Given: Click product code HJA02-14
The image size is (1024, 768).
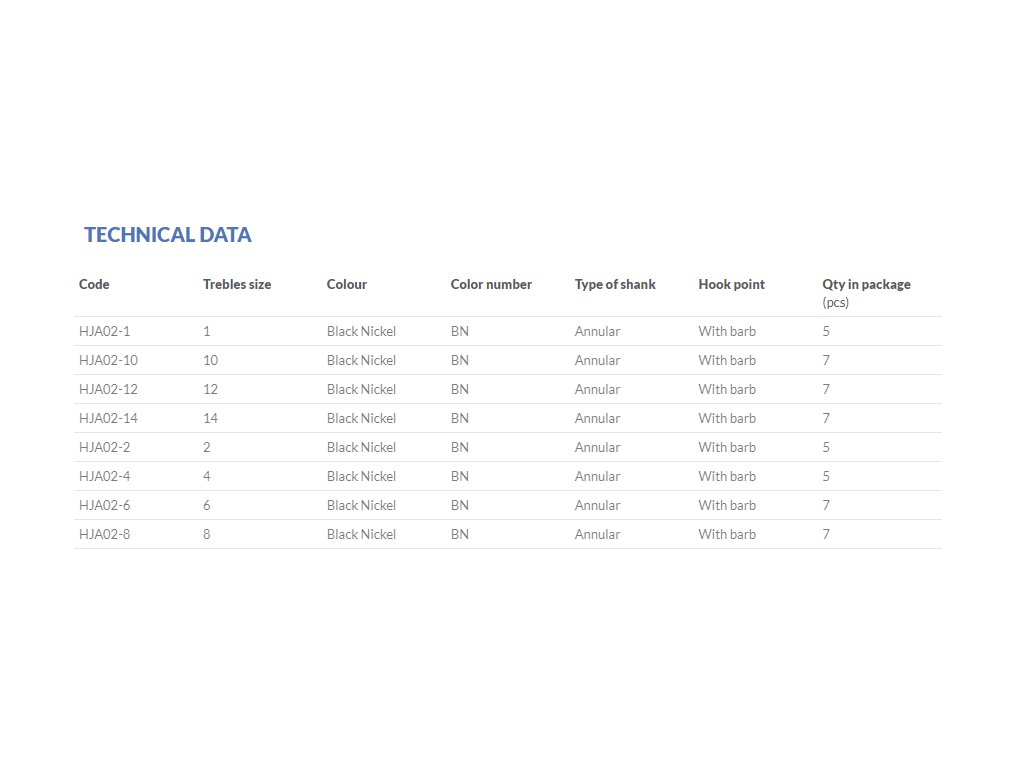Looking at the screenshot, I should coord(108,418).
